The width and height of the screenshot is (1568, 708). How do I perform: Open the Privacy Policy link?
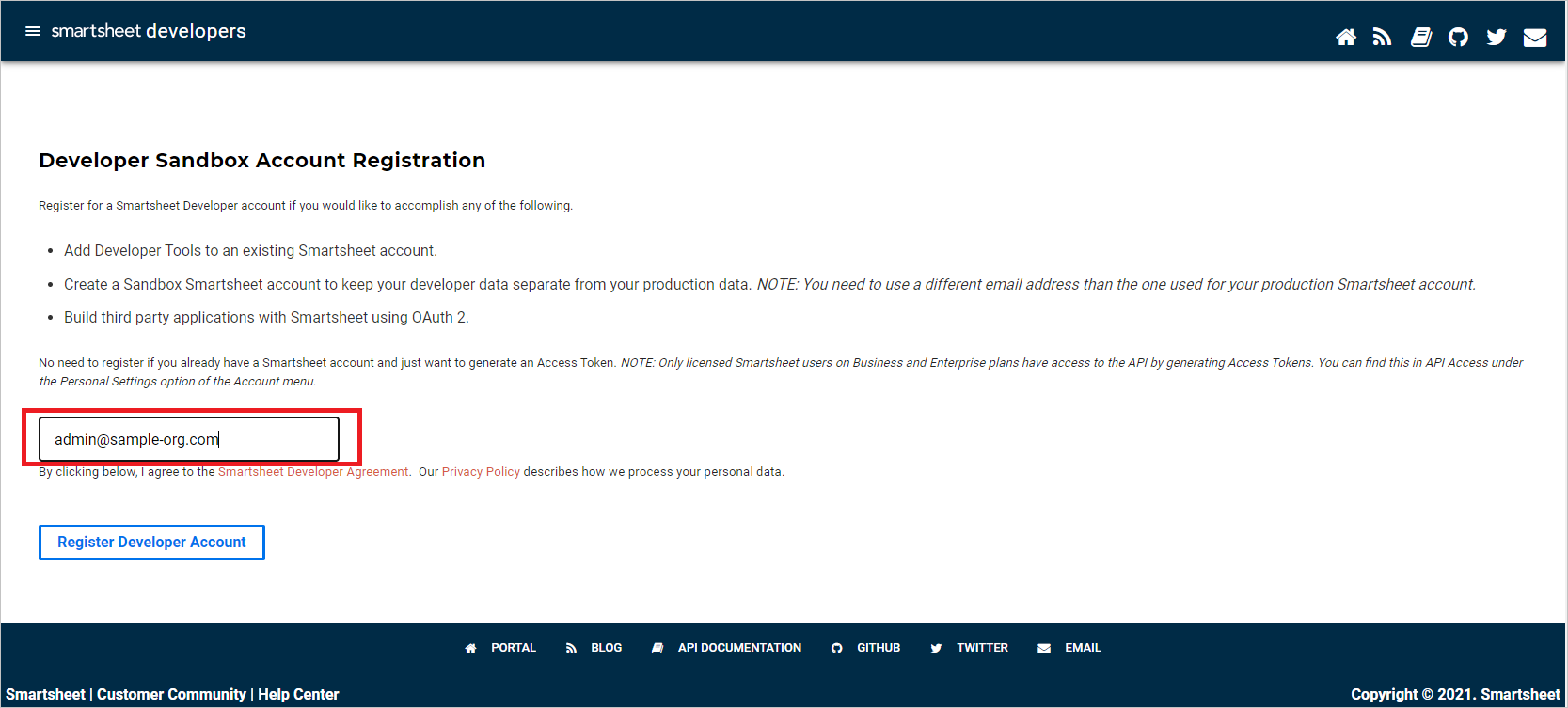(481, 472)
